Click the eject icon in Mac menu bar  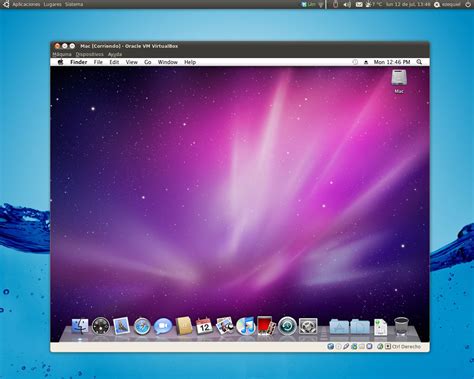point(366,62)
